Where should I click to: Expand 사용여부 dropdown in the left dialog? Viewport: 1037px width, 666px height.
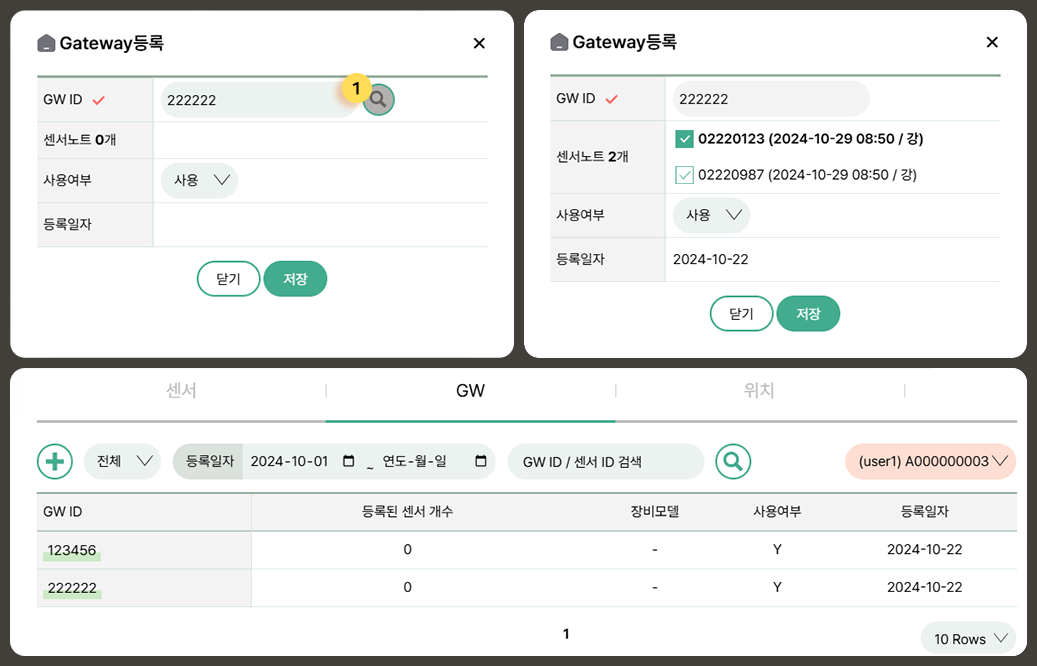[200, 181]
